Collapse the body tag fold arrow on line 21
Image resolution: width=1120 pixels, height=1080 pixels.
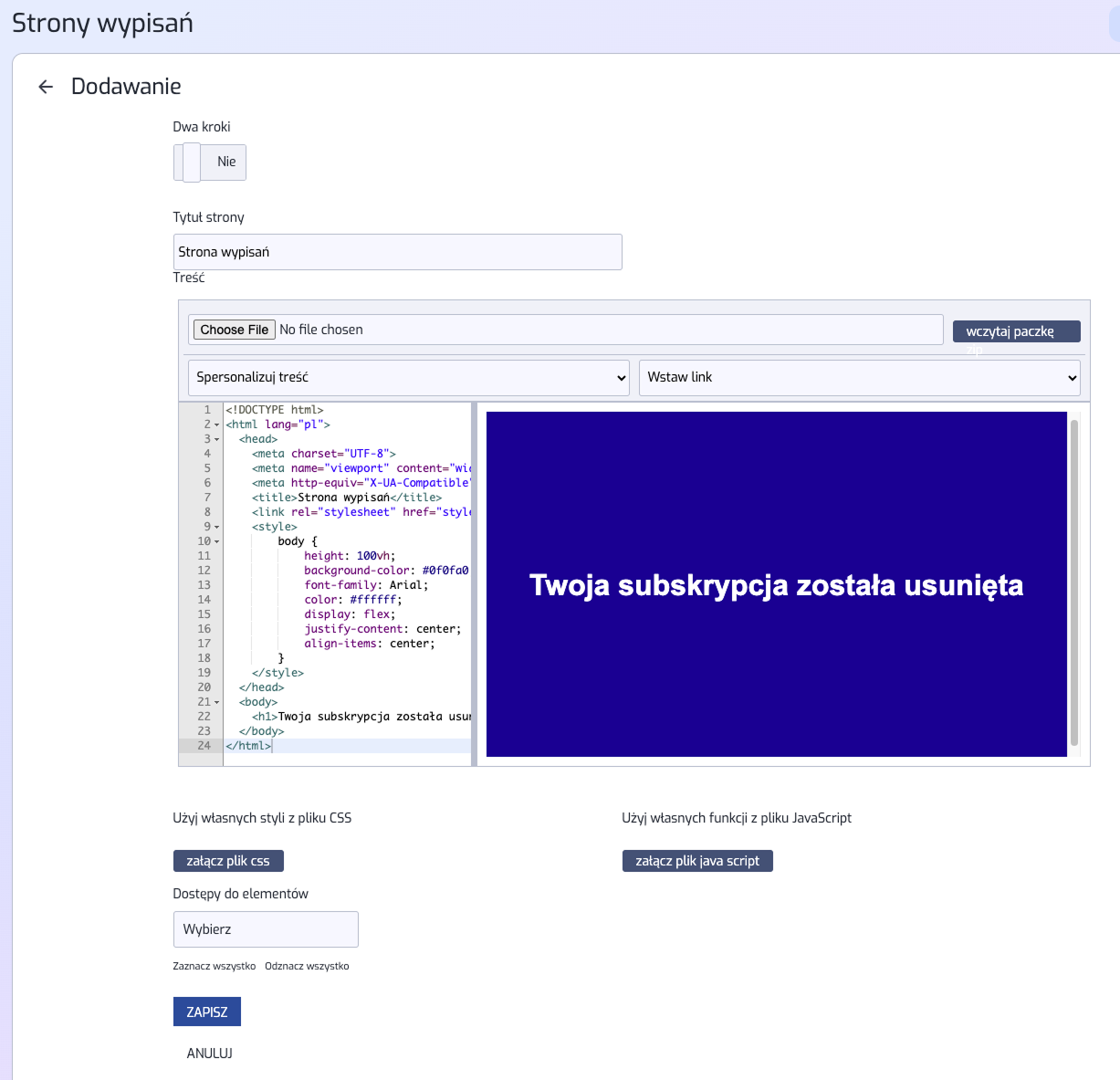pyautogui.click(x=217, y=703)
